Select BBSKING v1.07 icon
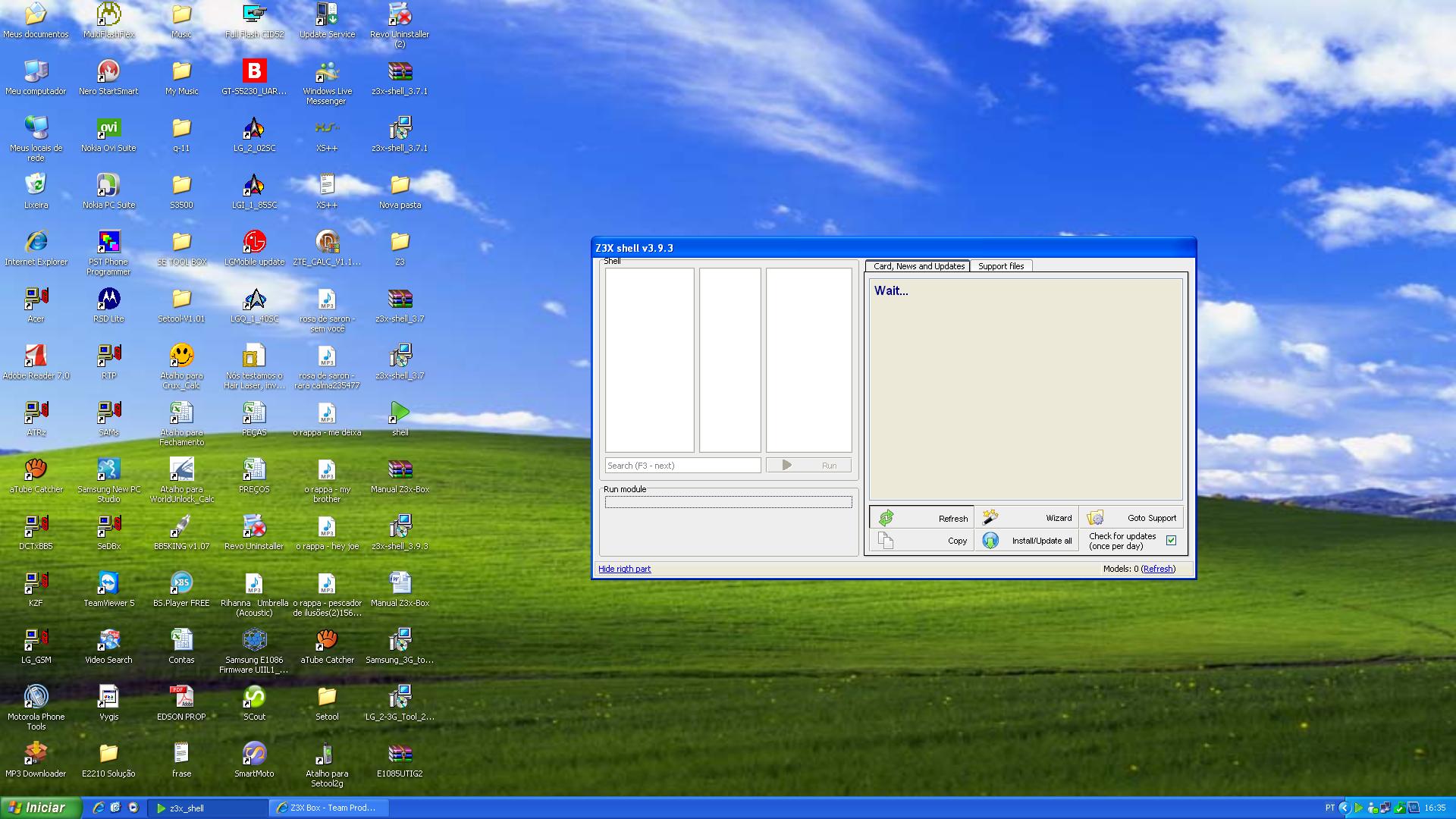Image resolution: width=1456 pixels, height=819 pixels. tap(181, 532)
